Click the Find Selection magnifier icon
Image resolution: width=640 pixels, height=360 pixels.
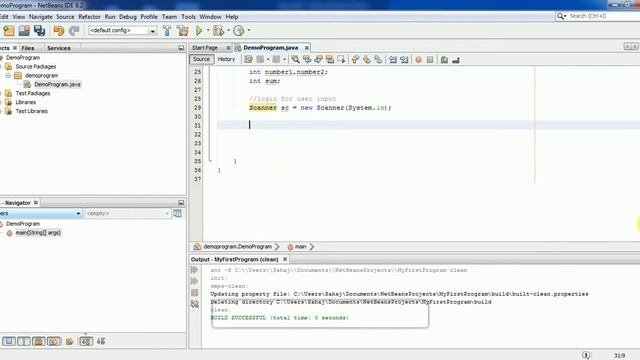tap(295, 60)
